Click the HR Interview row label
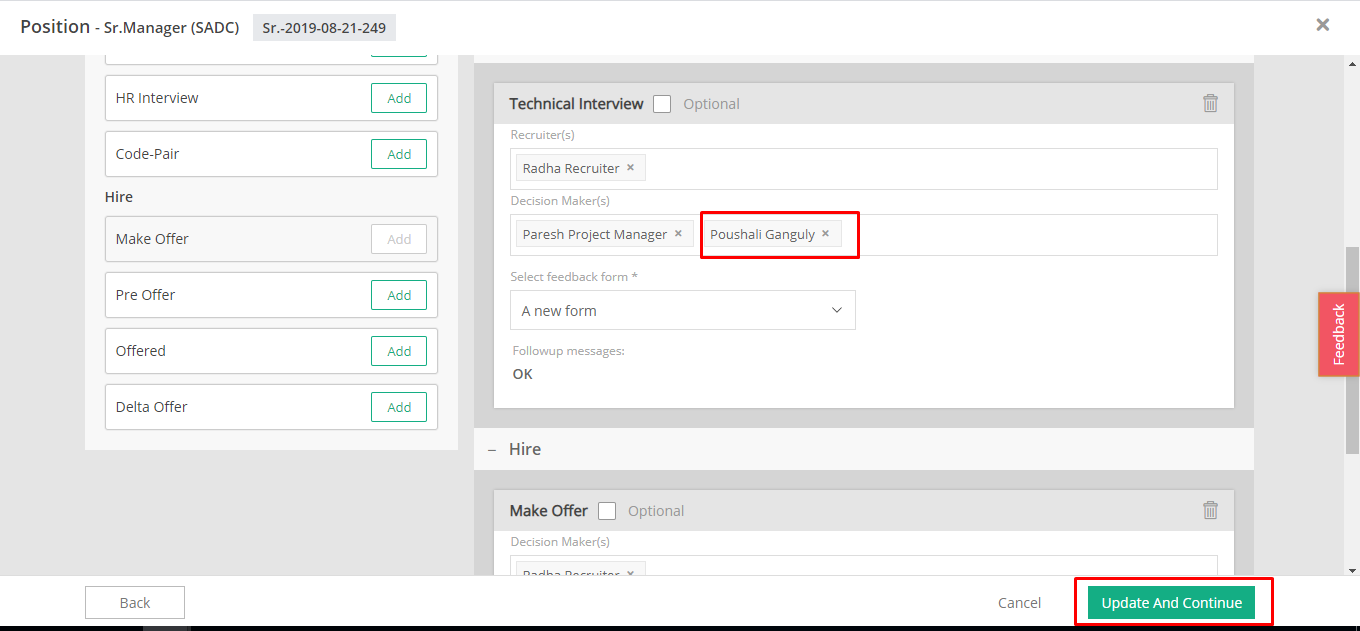Viewport: 1360px width, 631px height. tap(157, 98)
